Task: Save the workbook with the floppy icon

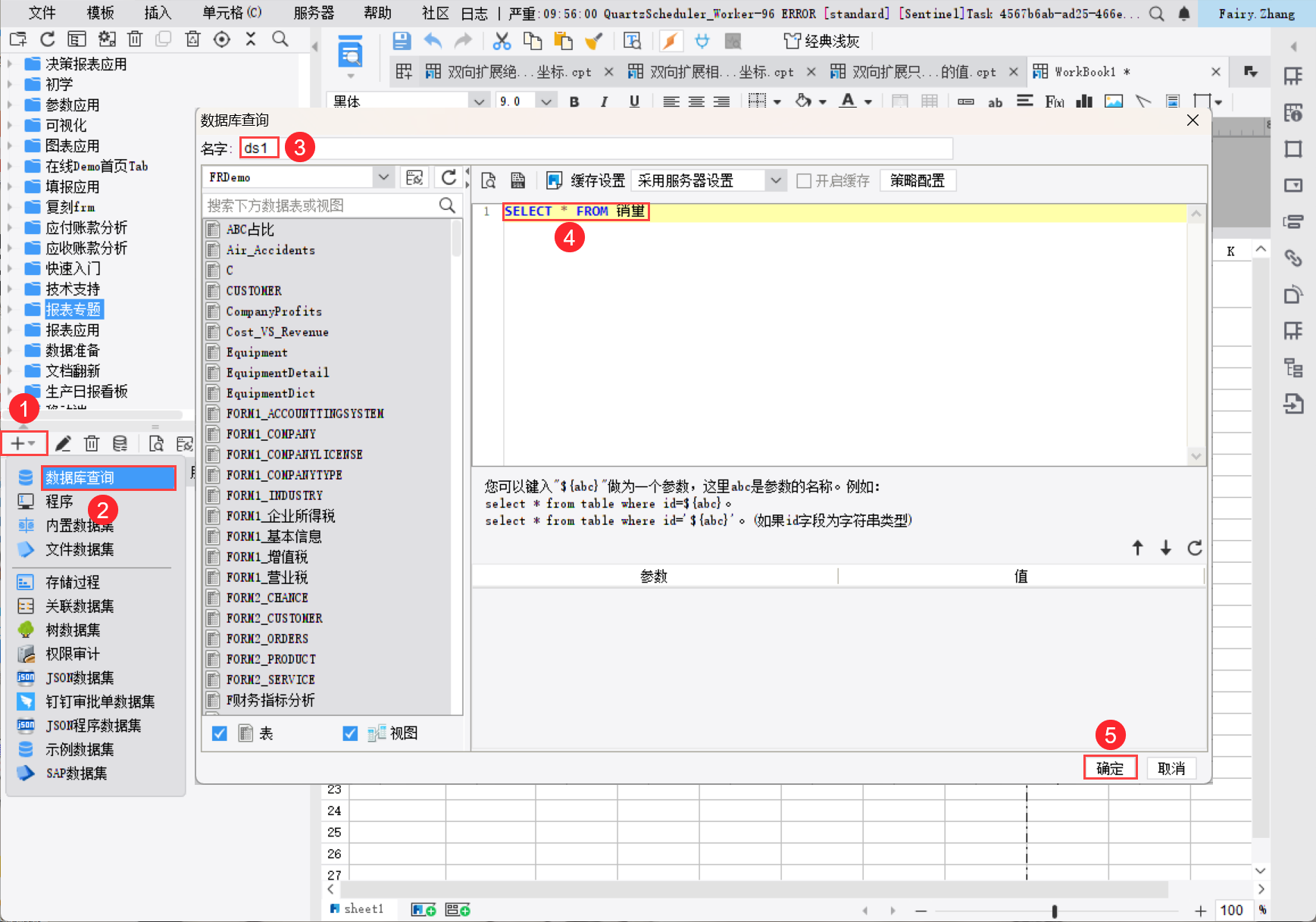Action: click(x=402, y=41)
